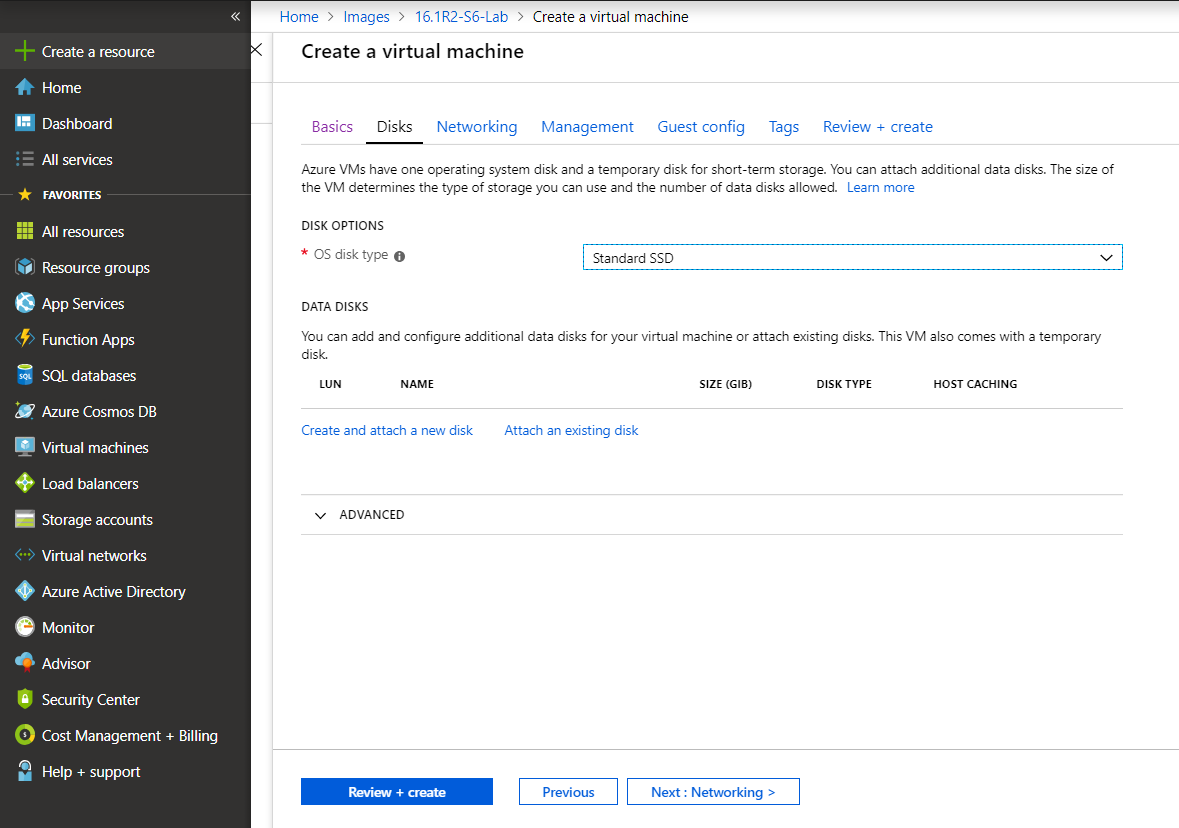This screenshot has height=828, width=1179.
Task: Click the DATA DISKS heading
Action: point(335,307)
